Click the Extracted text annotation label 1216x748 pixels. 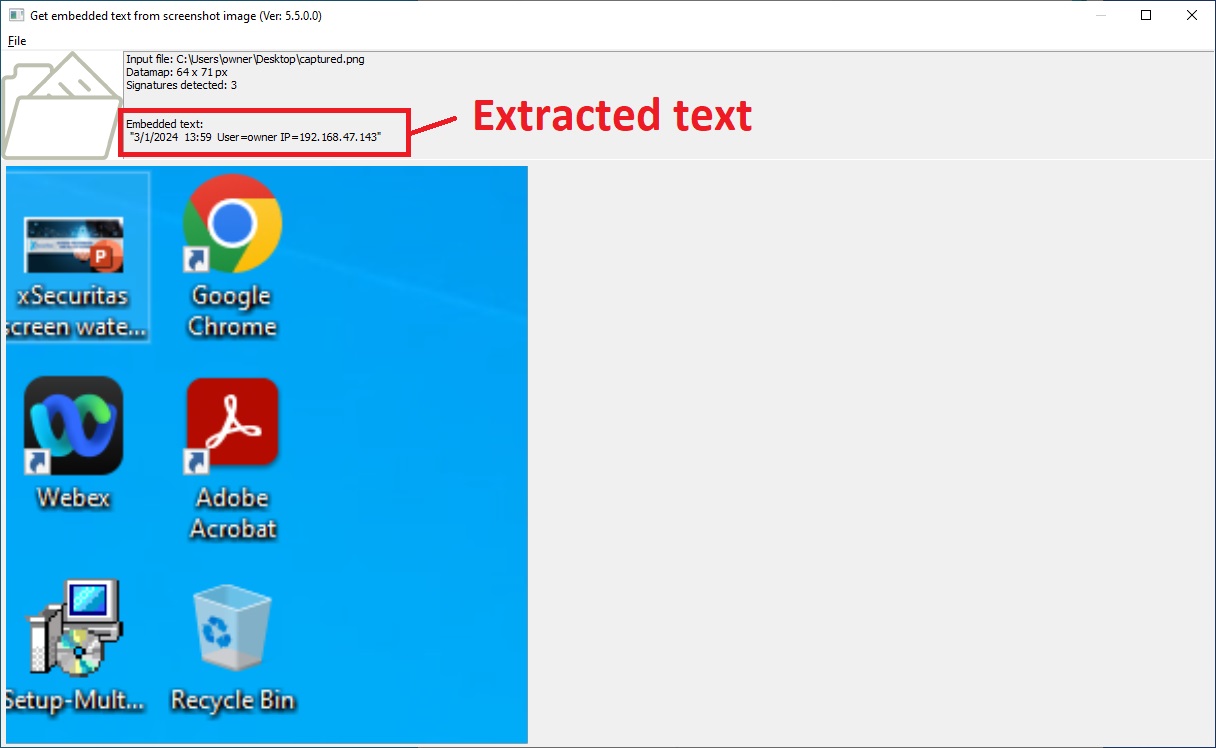tap(613, 116)
